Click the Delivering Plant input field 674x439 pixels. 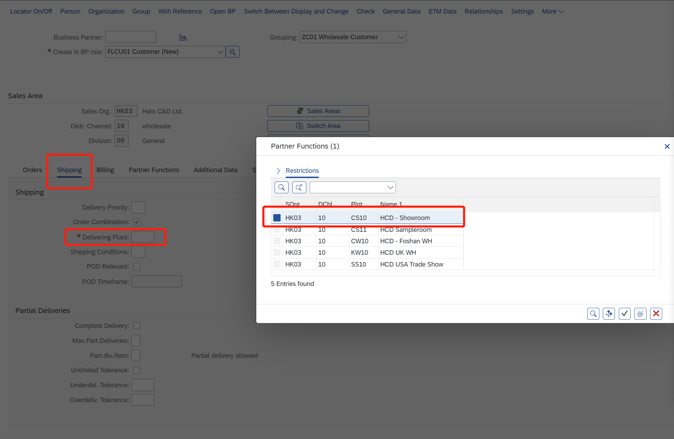[x=142, y=237]
